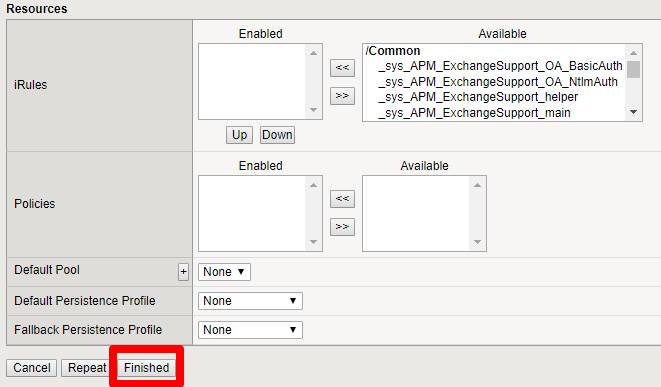Click Policies << move-to-enabled button

tap(342, 199)
